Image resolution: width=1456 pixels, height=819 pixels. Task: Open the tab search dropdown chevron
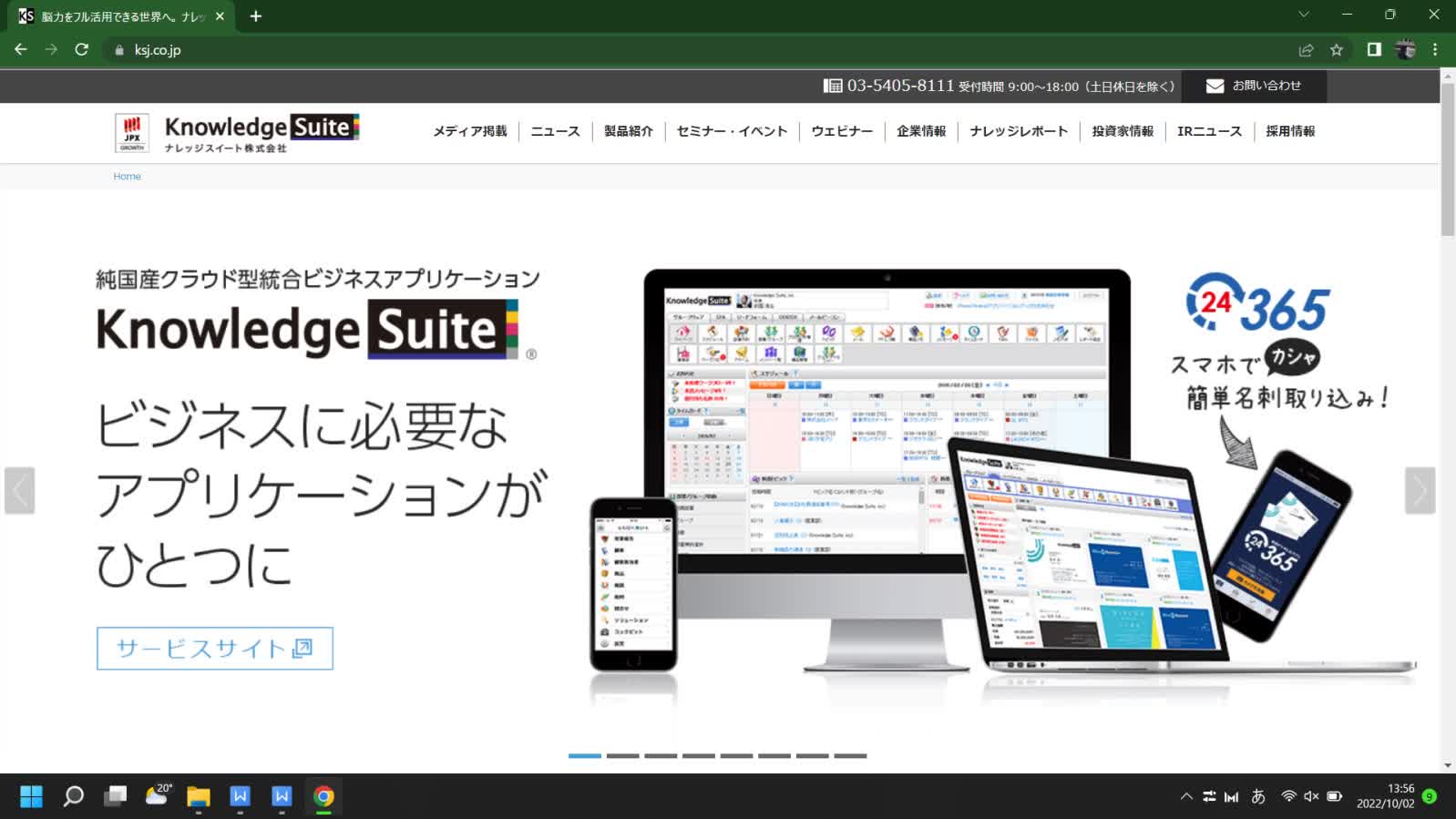(1304, 15)
